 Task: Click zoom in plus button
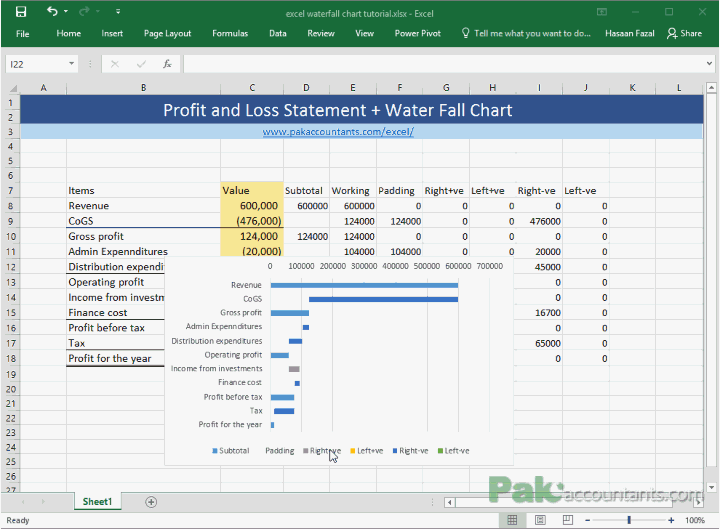671,520
